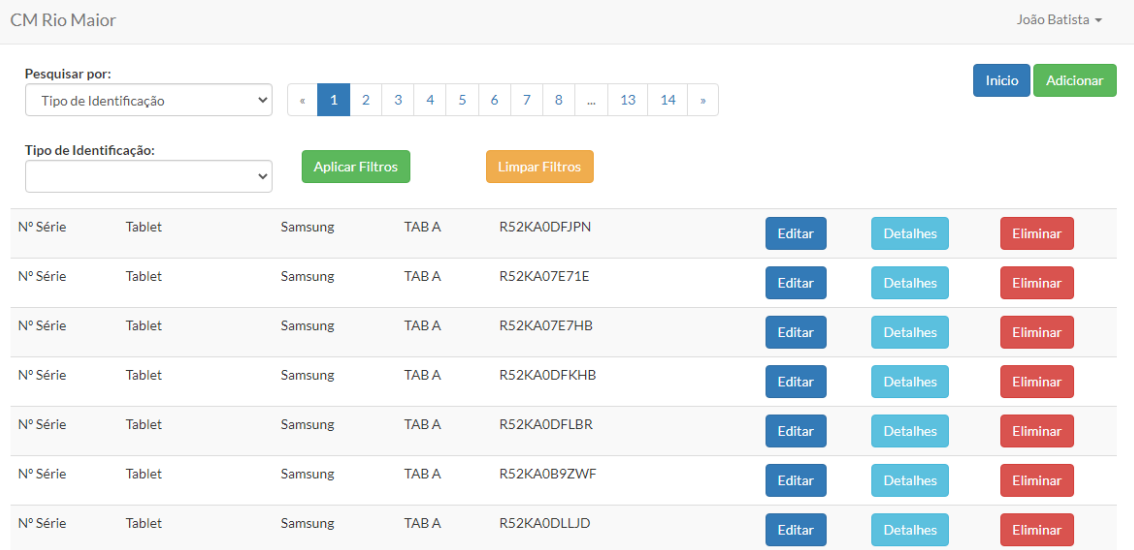The image size is (1134, 550).
Task: Jump to pagination page 13
Action: coord(628,100)
